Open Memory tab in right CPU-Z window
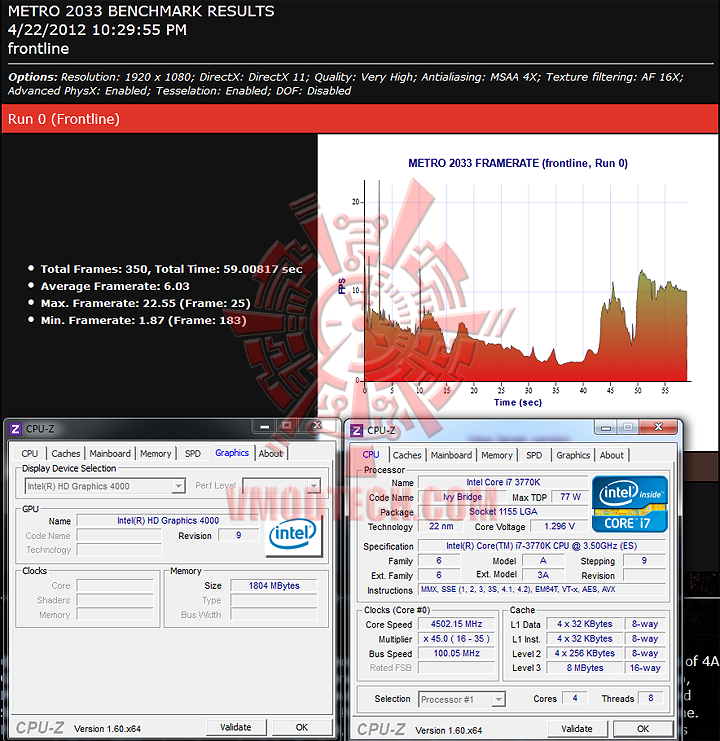The height and width of the screenshot is (741, 720). coord(497,455)
